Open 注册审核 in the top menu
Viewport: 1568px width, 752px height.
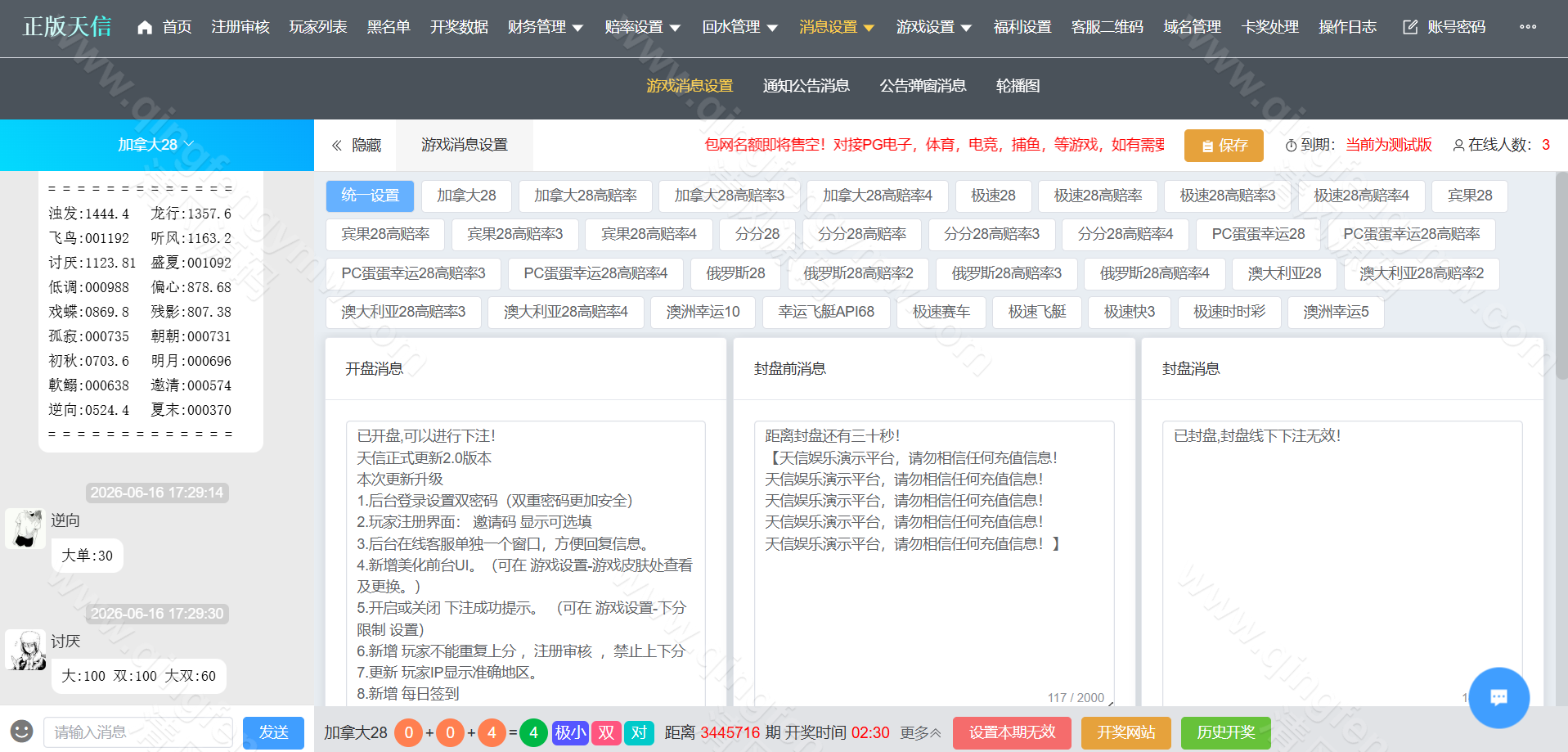point(240,27)
